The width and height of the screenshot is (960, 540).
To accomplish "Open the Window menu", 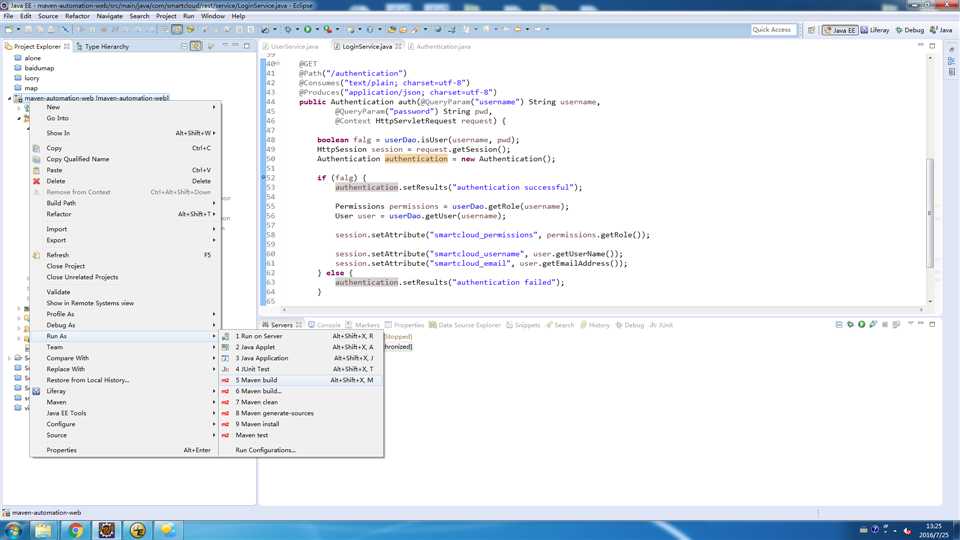I will point(213,16).
